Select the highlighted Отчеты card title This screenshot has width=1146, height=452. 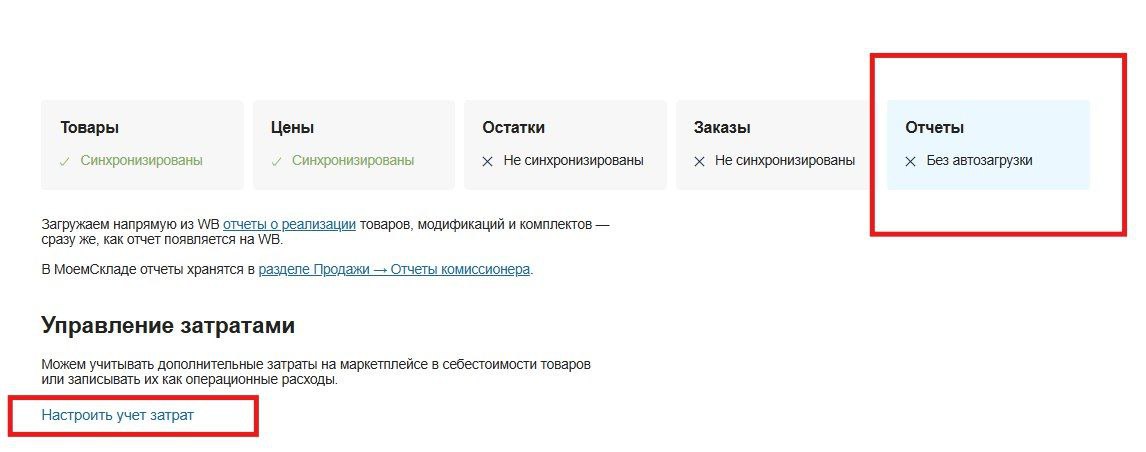pos(935,127)
